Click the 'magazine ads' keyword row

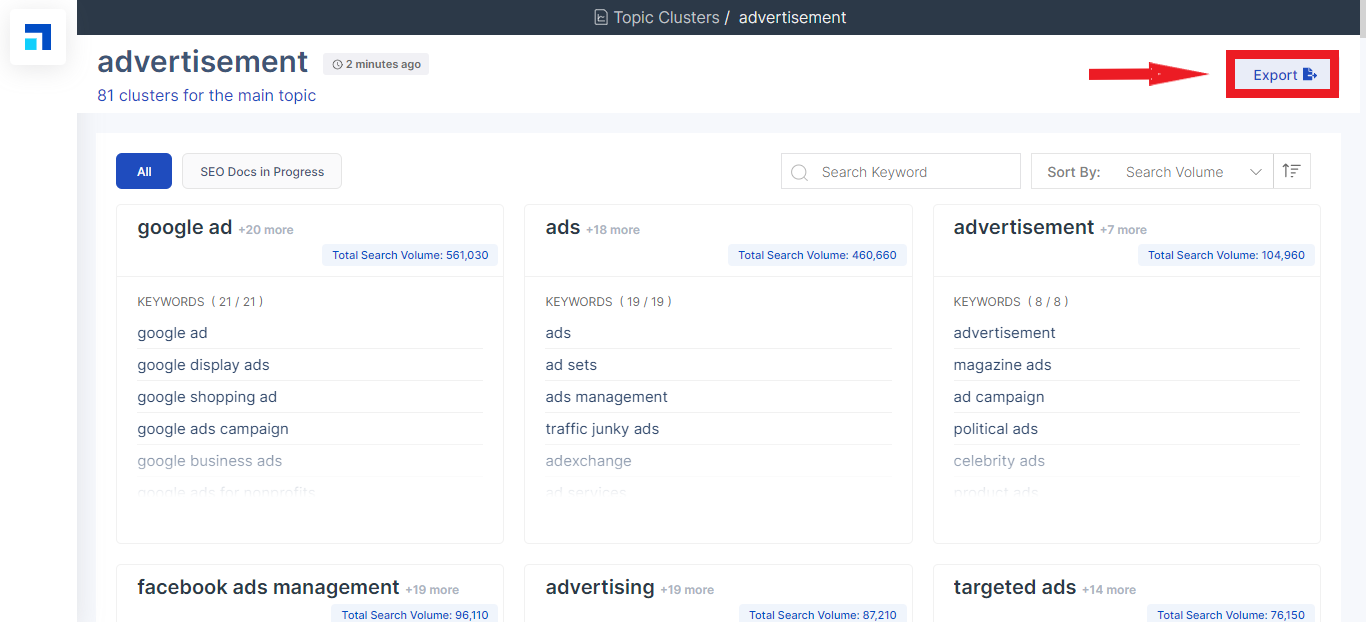tap(1002, 365)
